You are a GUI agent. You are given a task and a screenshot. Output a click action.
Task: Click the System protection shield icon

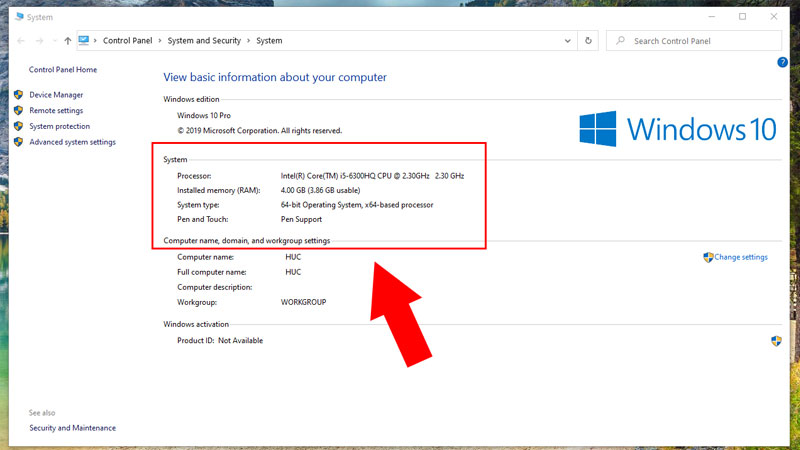point(18,127)
